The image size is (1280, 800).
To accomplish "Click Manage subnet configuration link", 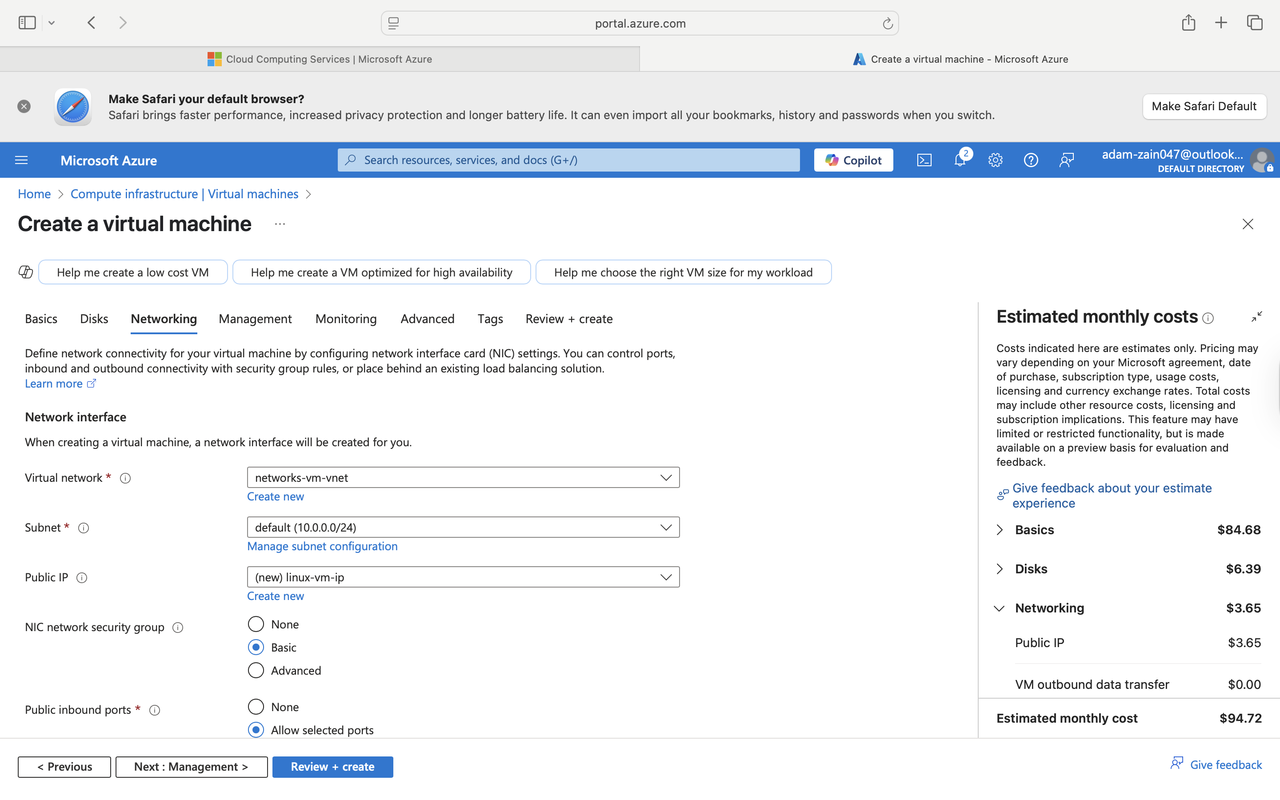I will coord(322,547).
